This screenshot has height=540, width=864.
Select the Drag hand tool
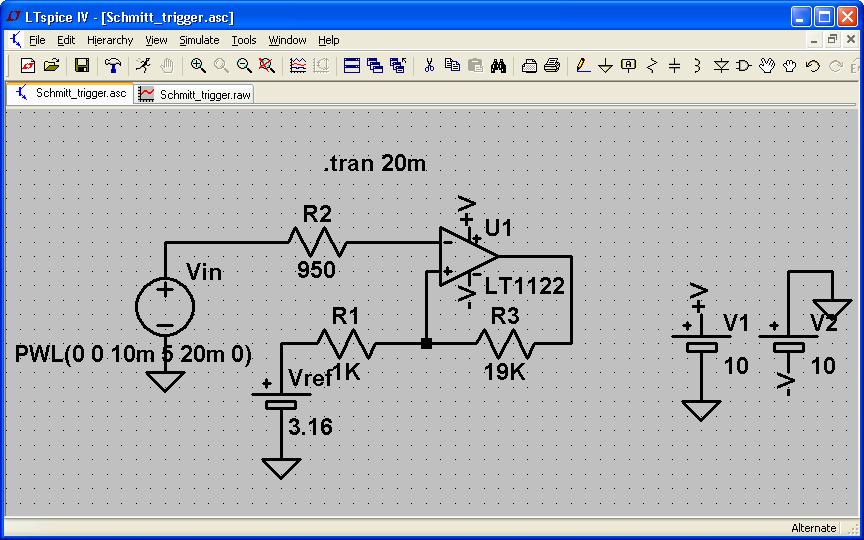[790, 66]
